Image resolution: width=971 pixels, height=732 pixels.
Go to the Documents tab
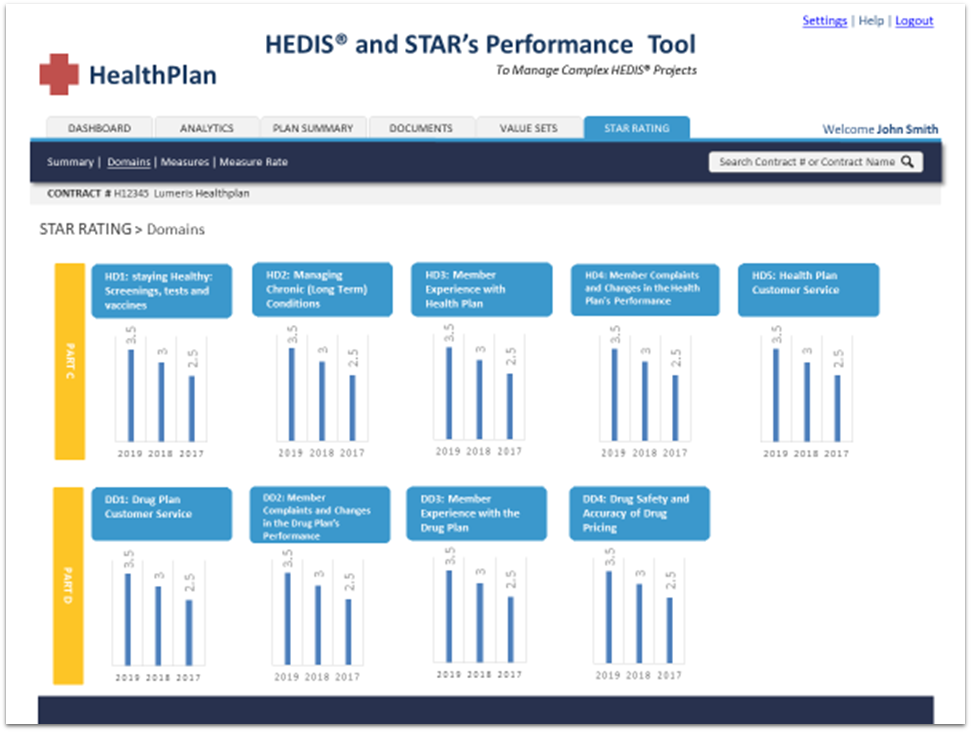420,128
